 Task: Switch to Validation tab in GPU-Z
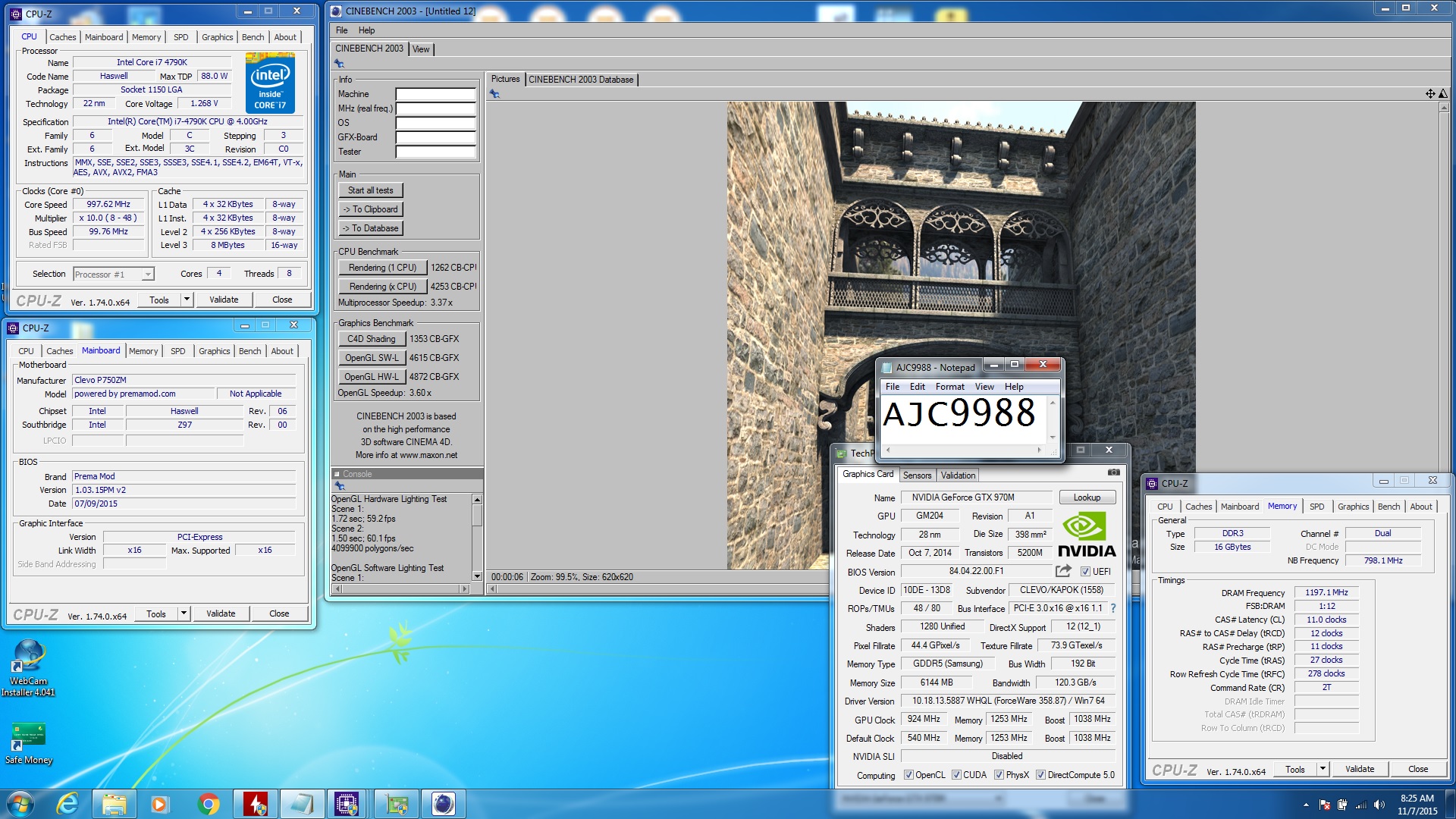pyautogui.click(x=958, y=475)
